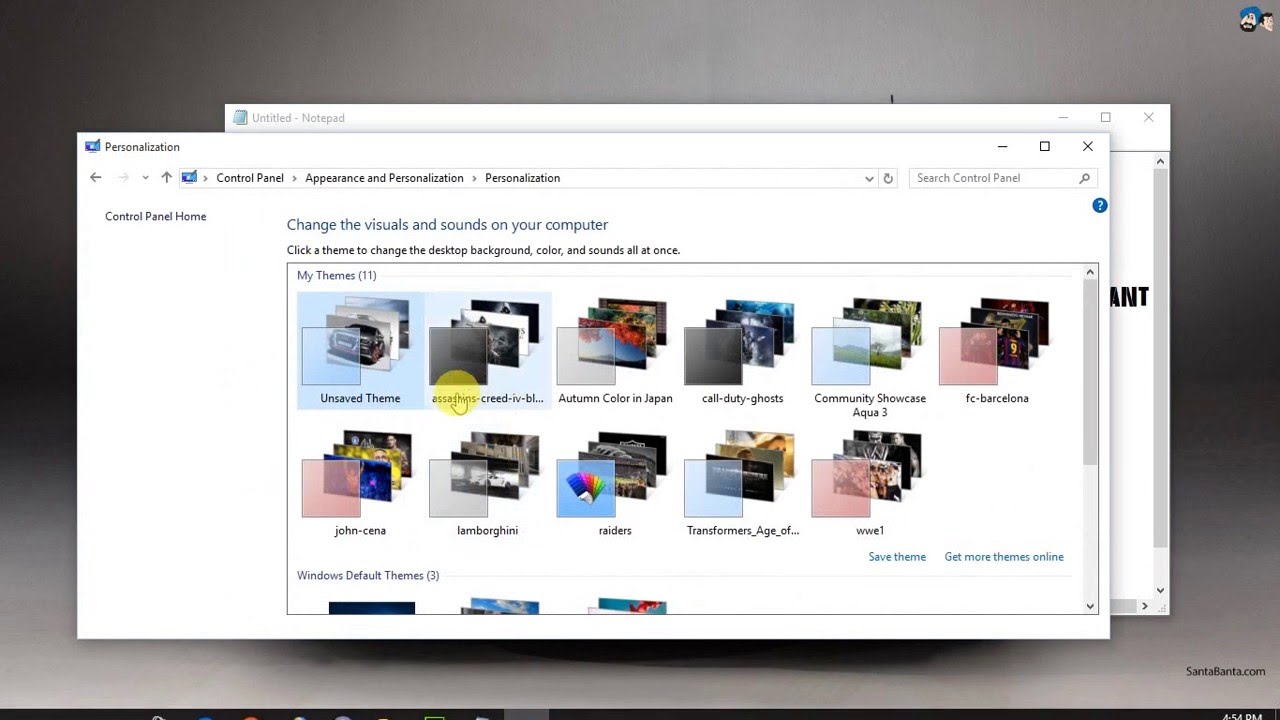1280x720 pixels.
Task: Pick the john-cena theme
Action: 360,484
